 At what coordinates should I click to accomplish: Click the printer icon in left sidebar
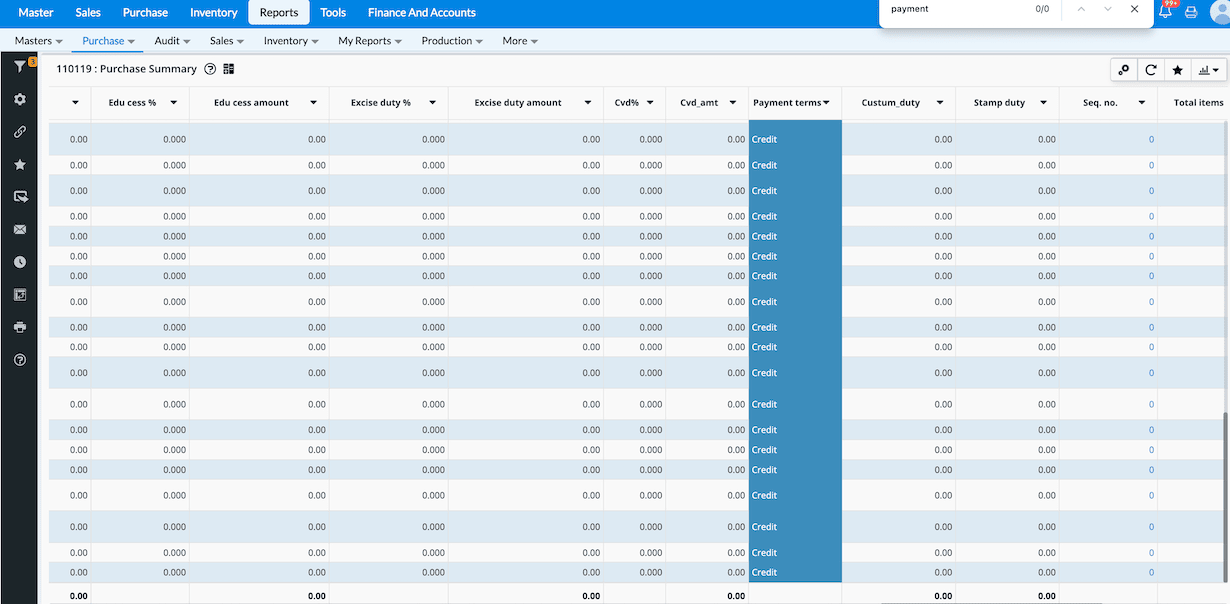(x=20, y=327)
